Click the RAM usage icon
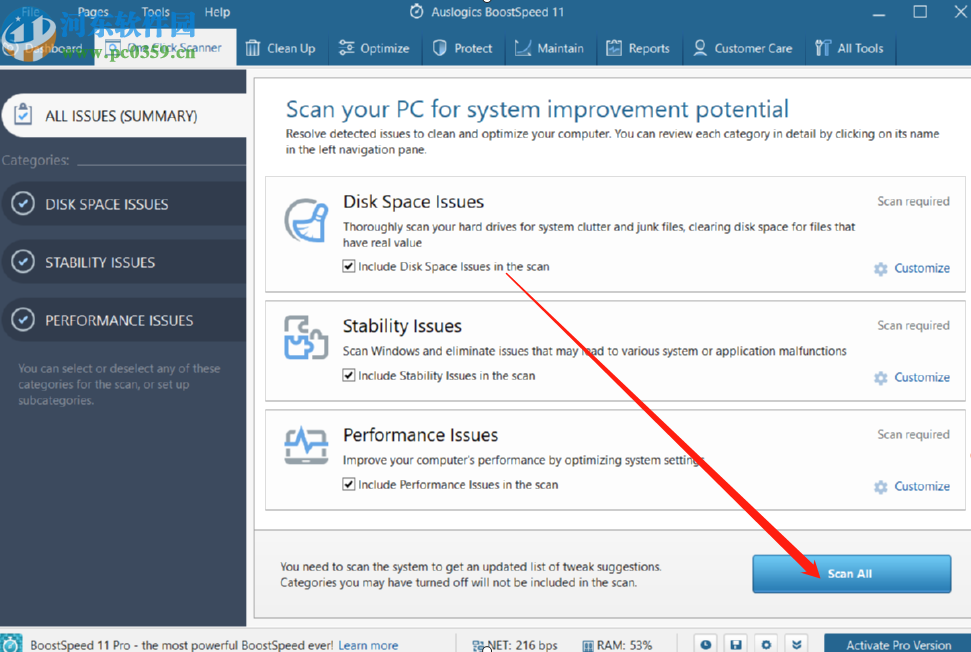 pyautogui.click(x=588, y=646)
